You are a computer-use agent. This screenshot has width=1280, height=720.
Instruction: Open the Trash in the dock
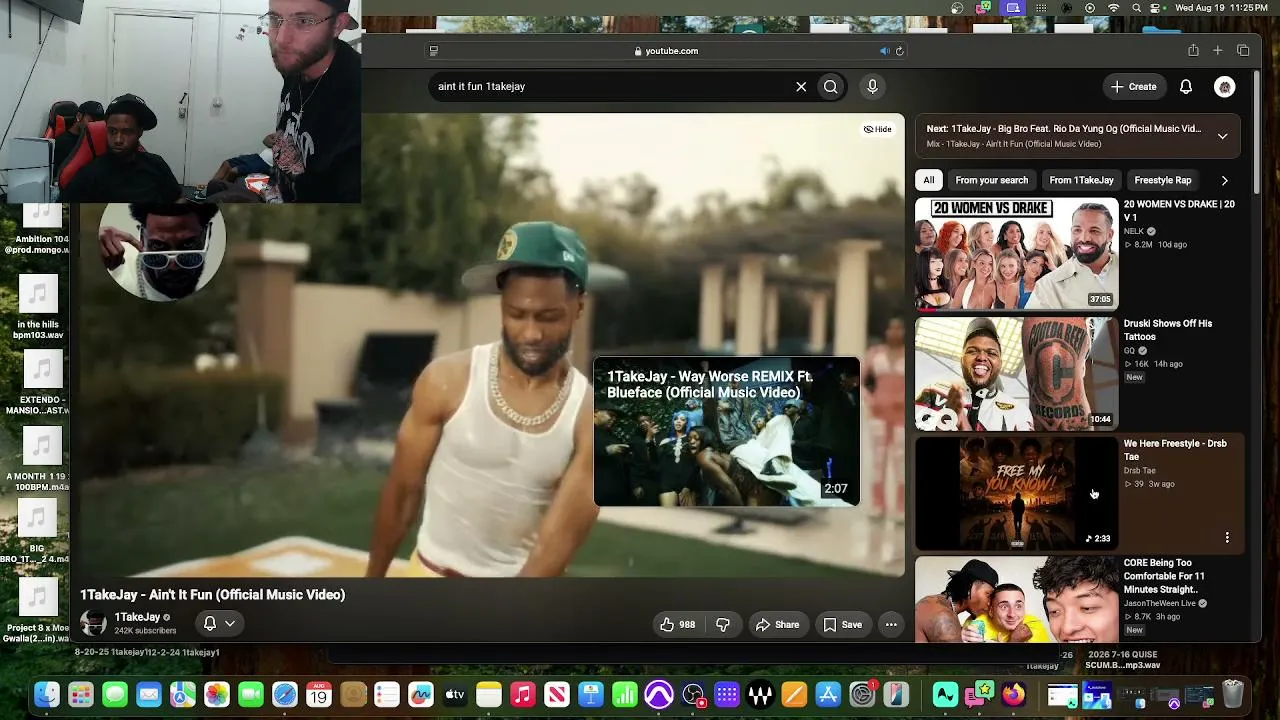1233,694
